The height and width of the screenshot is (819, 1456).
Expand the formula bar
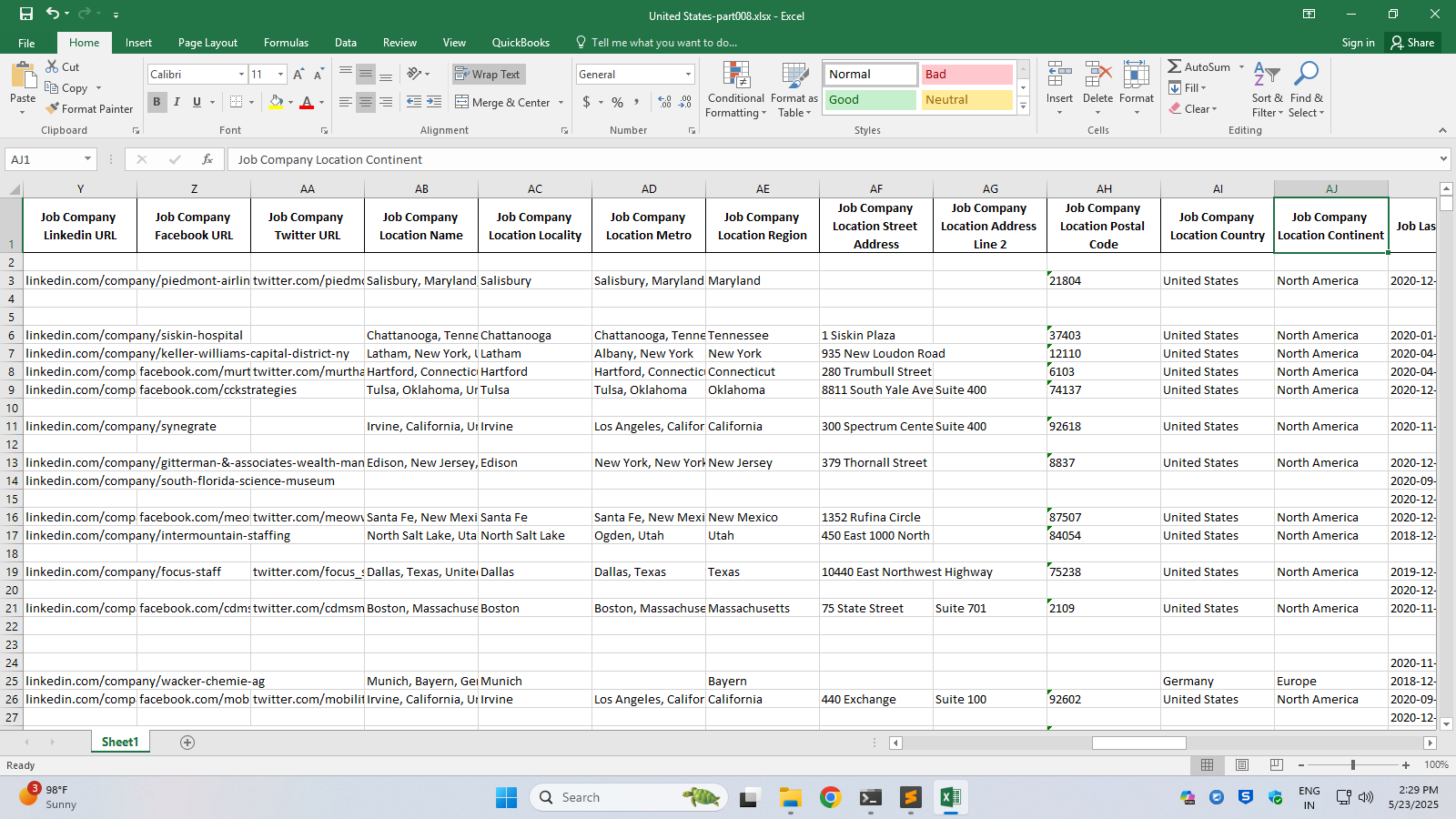pos(1443,159)
